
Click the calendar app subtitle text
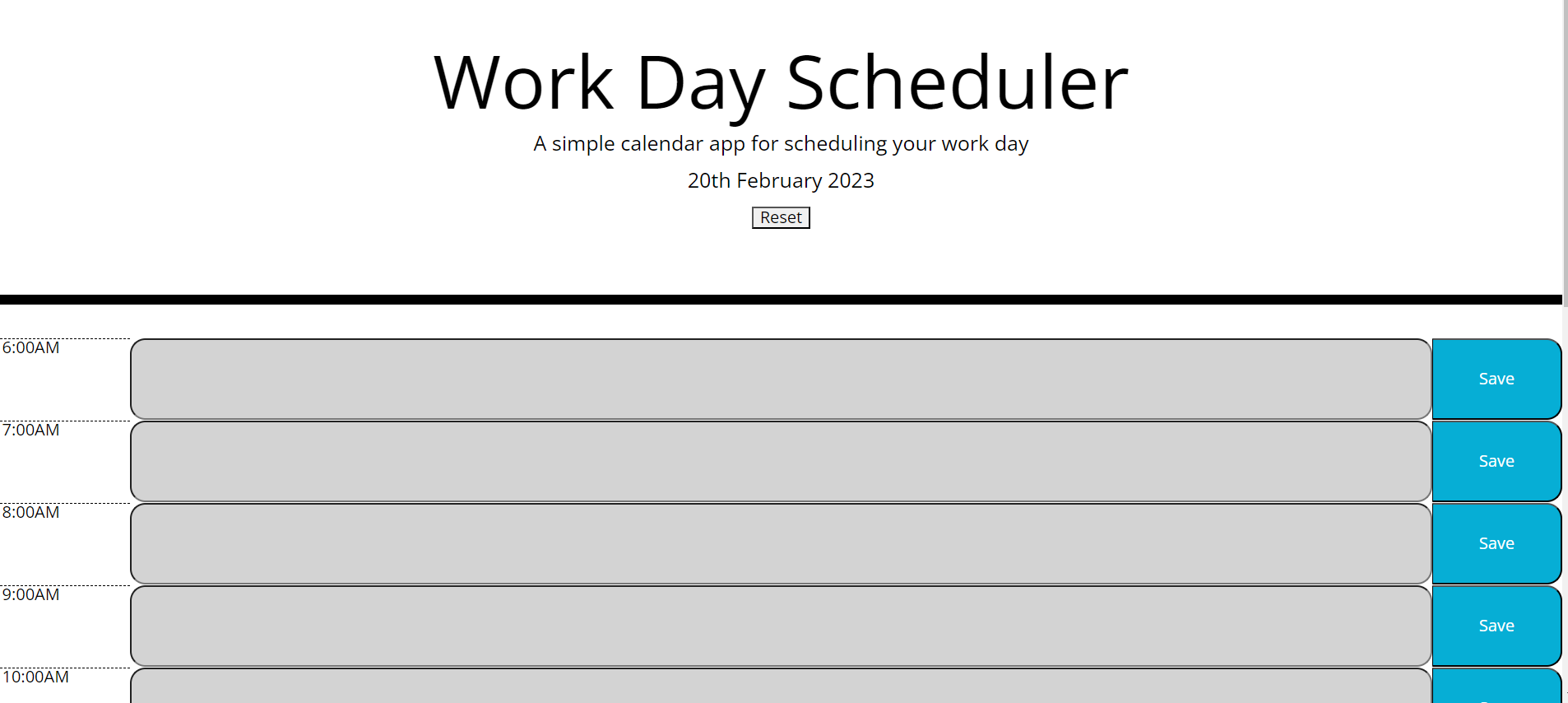(x=780, y=143)
